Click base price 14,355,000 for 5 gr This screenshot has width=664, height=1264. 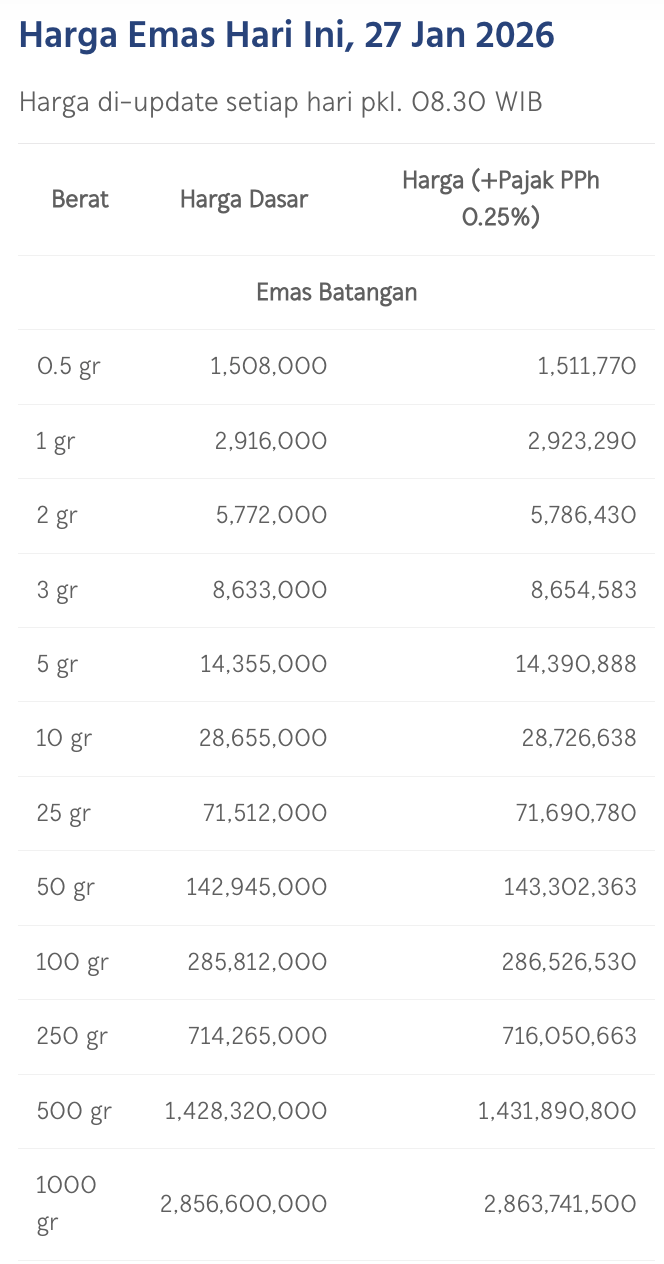[264, 664]
